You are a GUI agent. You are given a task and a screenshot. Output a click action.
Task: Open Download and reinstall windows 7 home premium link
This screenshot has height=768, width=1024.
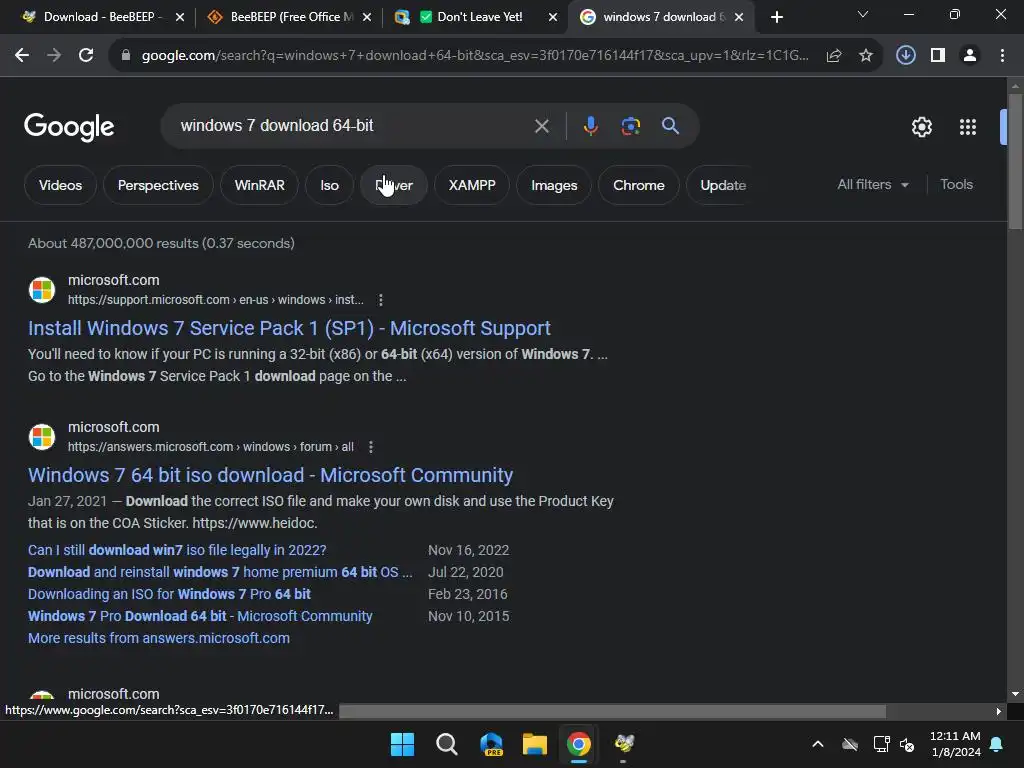(x=220, y=572)
